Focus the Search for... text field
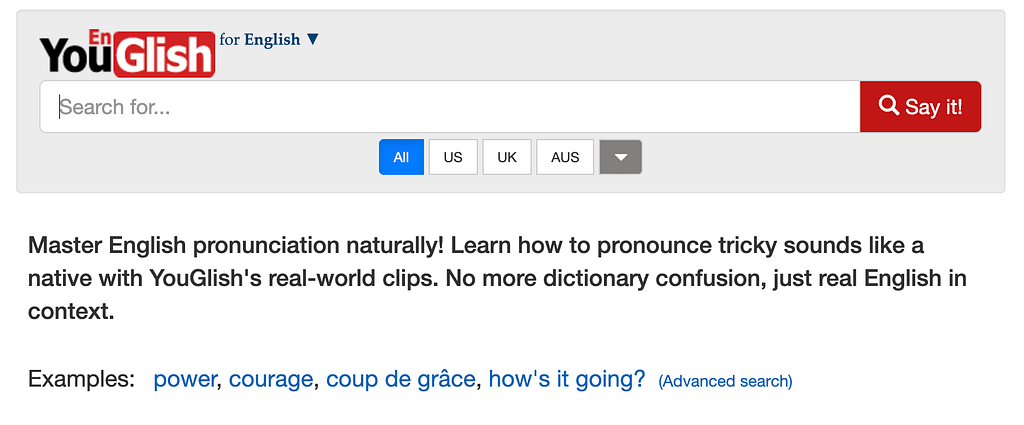Image resolution: width=1024 pixels, height=425 pixels. pyautogui.click(x=450, y=107)
